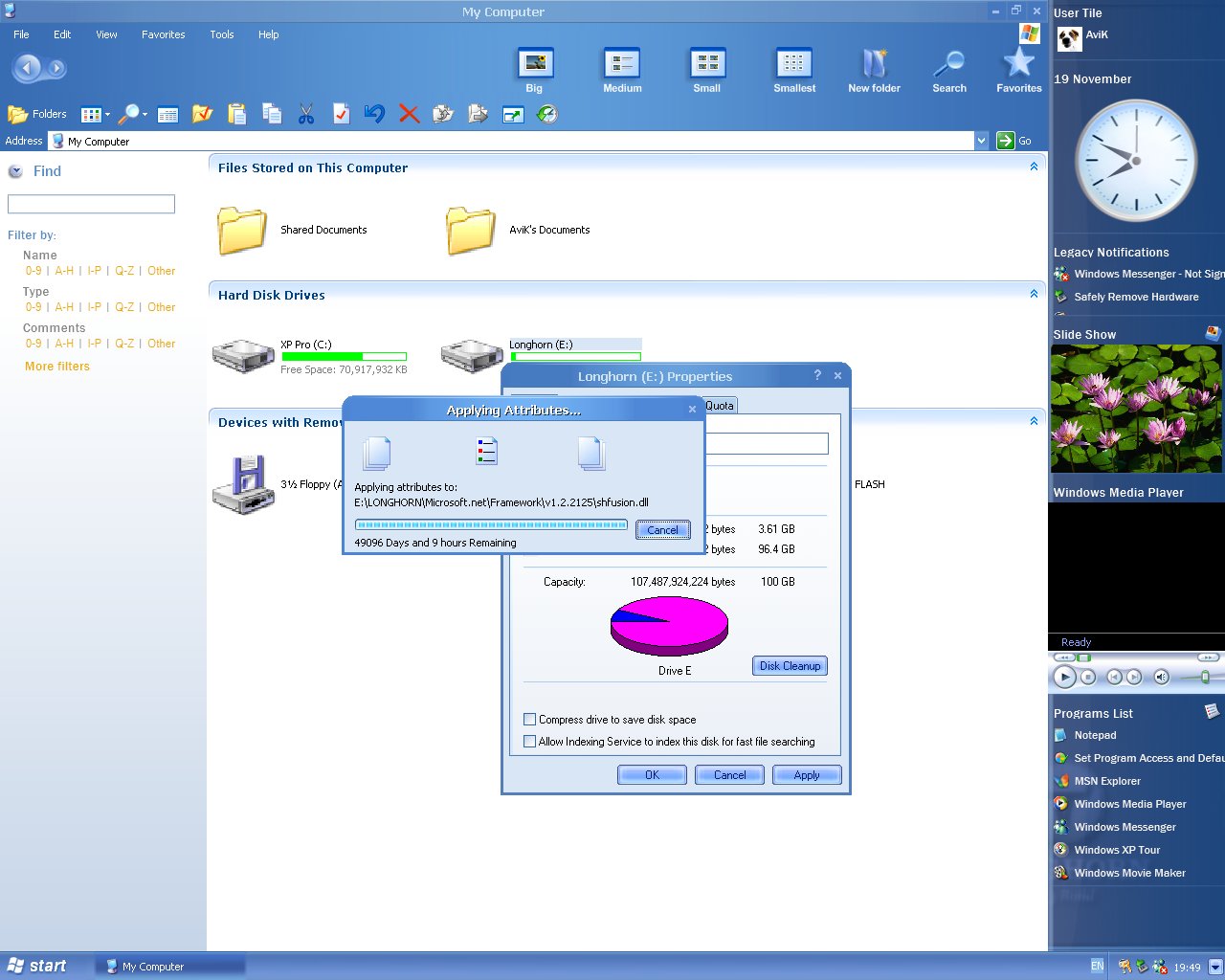Viewport: 1225px width, 980px height.
Task: Switch to Medium icon view
Action: (622, 71)
